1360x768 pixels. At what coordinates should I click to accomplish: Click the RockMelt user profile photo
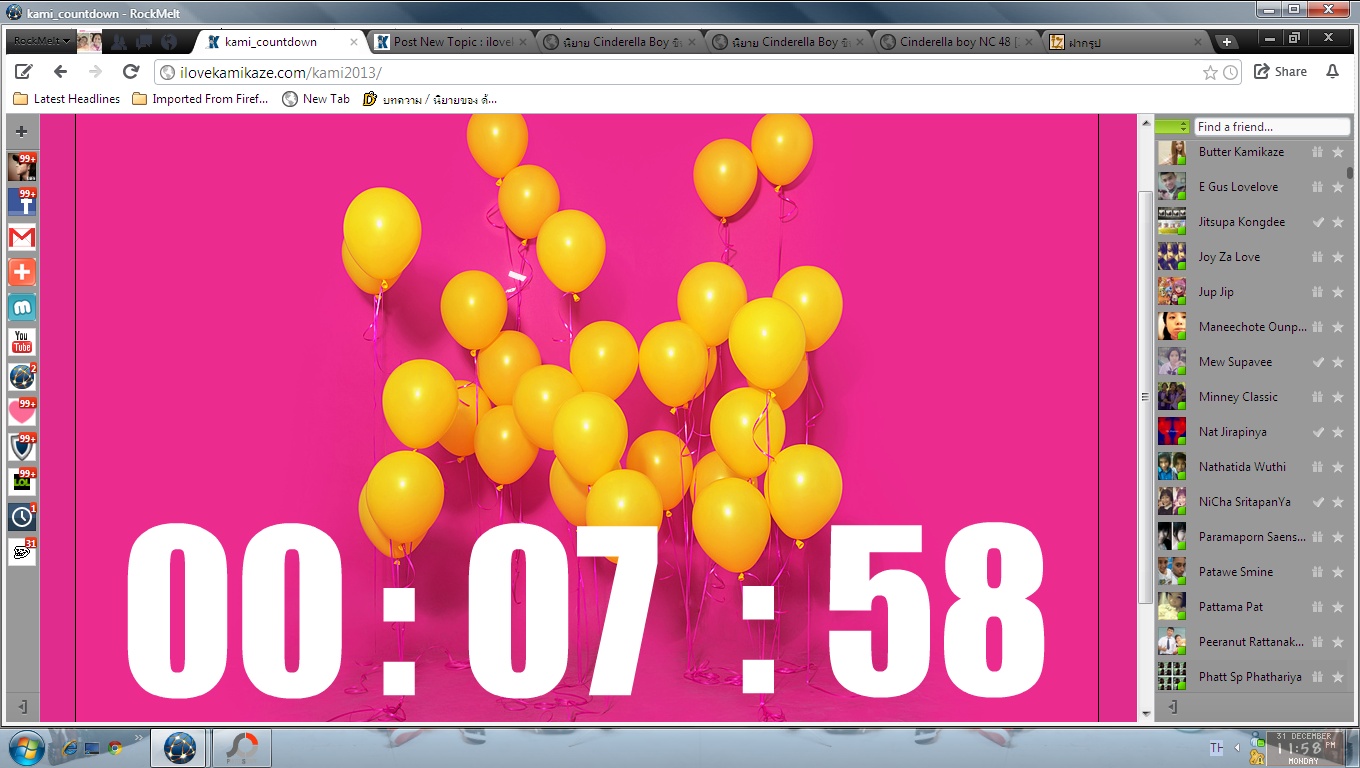pyautogui.click(x=89, y=42)
